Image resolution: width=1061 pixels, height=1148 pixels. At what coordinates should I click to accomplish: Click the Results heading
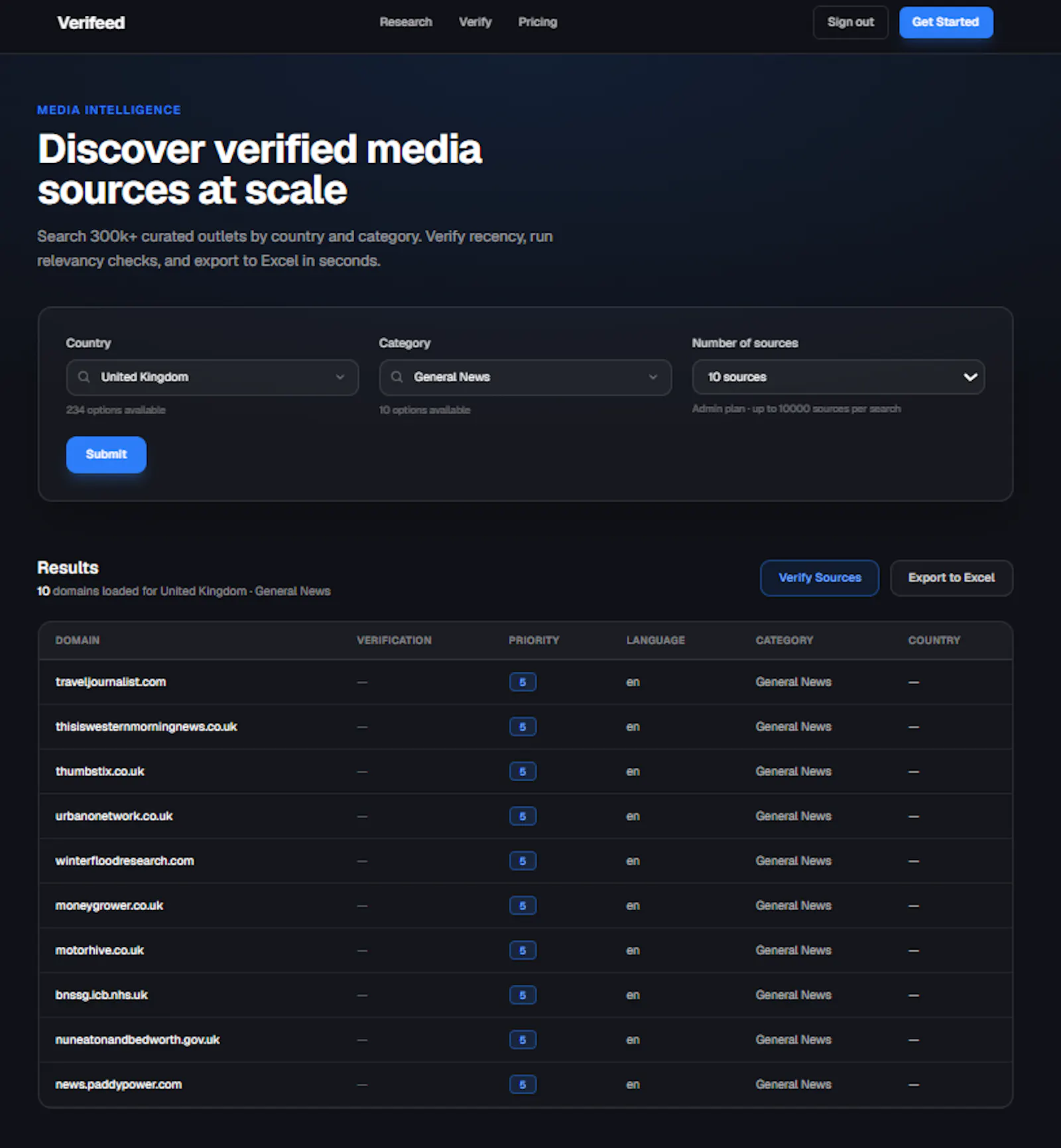68,568
